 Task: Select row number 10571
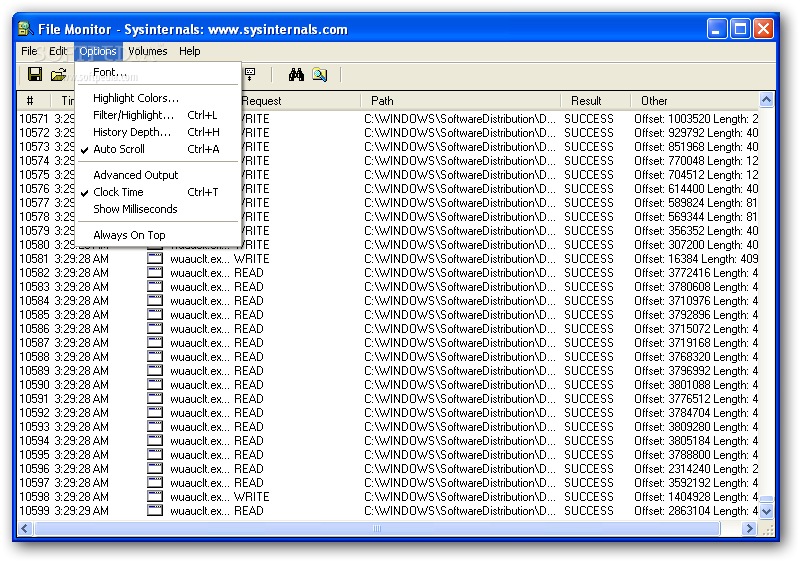[34, 119]
